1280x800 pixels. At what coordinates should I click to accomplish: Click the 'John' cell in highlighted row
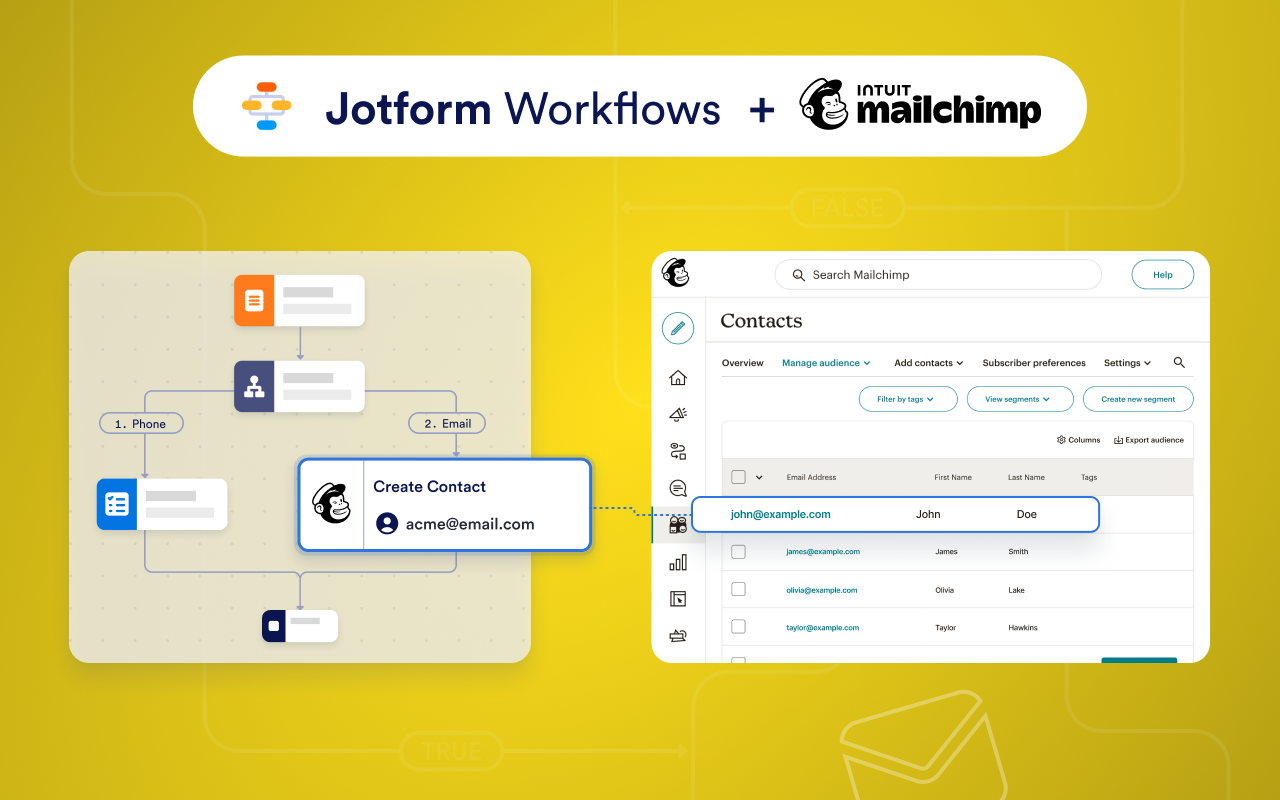click(928, 514)
